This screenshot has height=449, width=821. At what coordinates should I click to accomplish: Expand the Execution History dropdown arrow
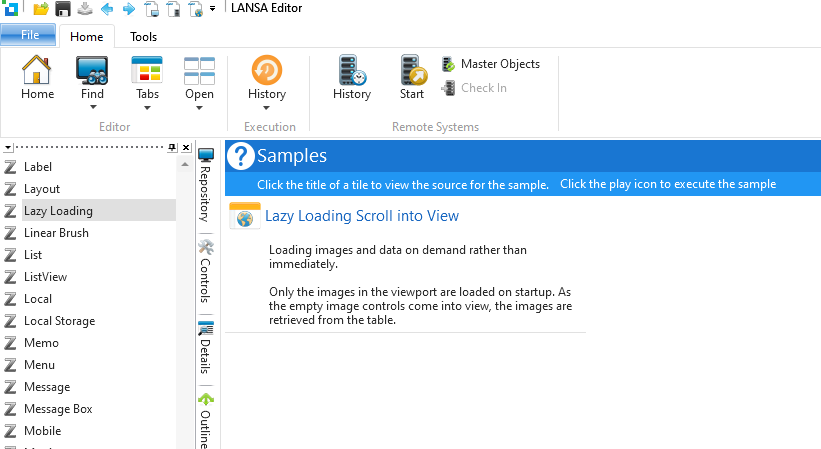(x=266, y=108)
